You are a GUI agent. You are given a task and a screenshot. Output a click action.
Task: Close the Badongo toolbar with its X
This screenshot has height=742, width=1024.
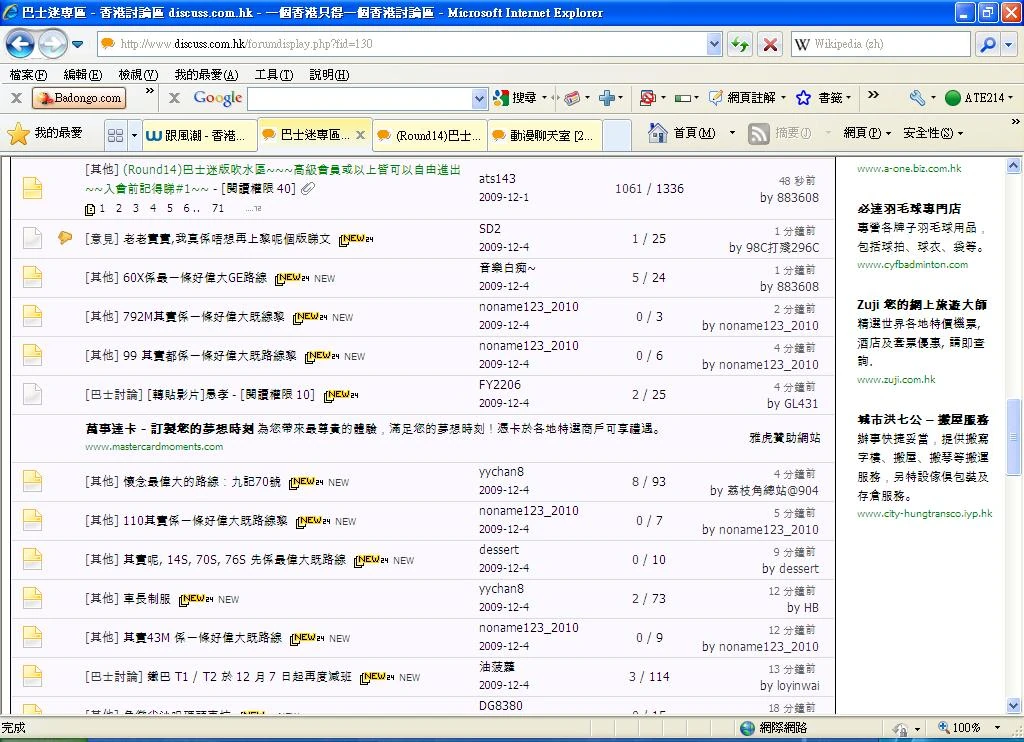click(x=16, y=98)
